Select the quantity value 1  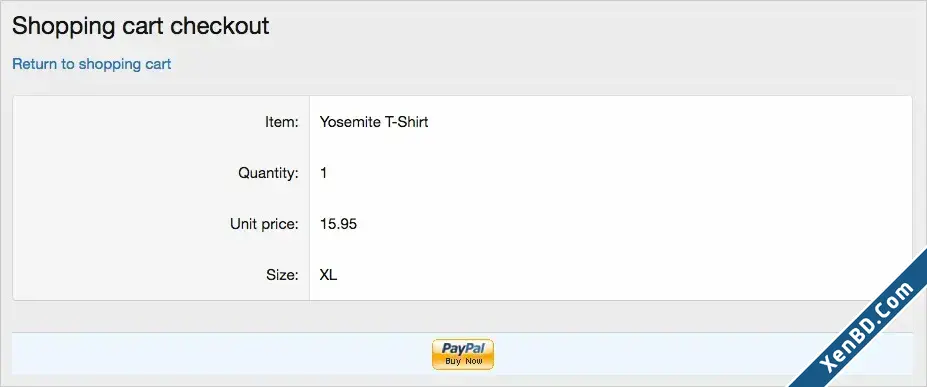tap(323, 173)
